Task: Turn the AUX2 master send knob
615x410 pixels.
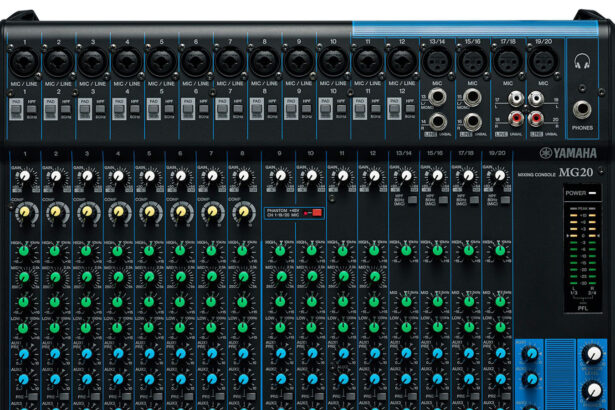Action: coord(531,379)
